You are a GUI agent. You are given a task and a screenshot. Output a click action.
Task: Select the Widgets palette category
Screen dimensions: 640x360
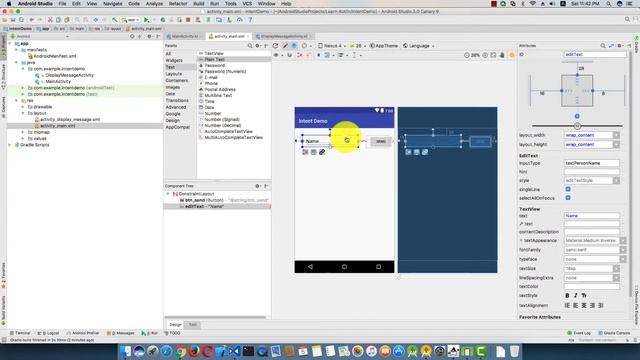click(174, 60)
